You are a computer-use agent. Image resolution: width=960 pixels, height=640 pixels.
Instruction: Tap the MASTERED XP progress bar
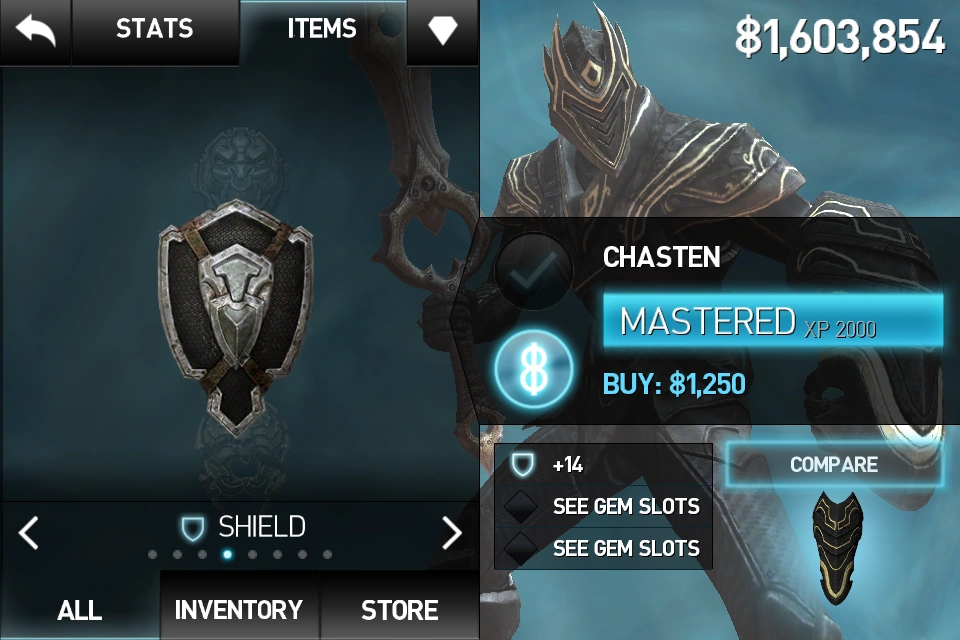(773, 321)
